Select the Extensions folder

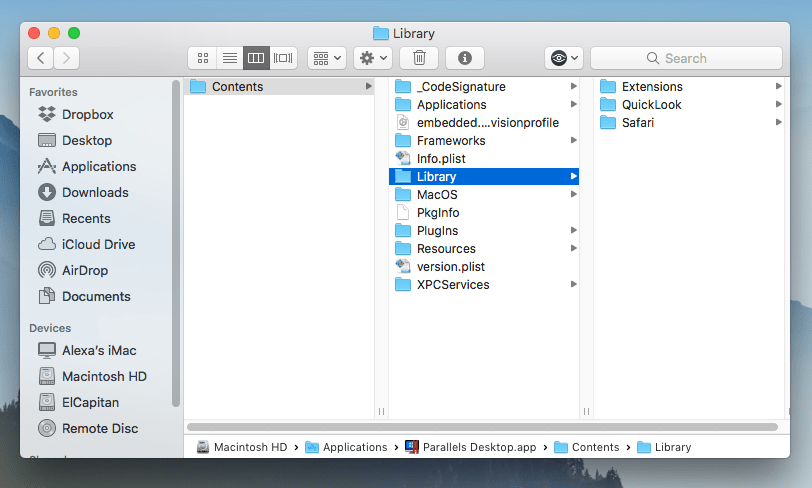pos(689,87)
